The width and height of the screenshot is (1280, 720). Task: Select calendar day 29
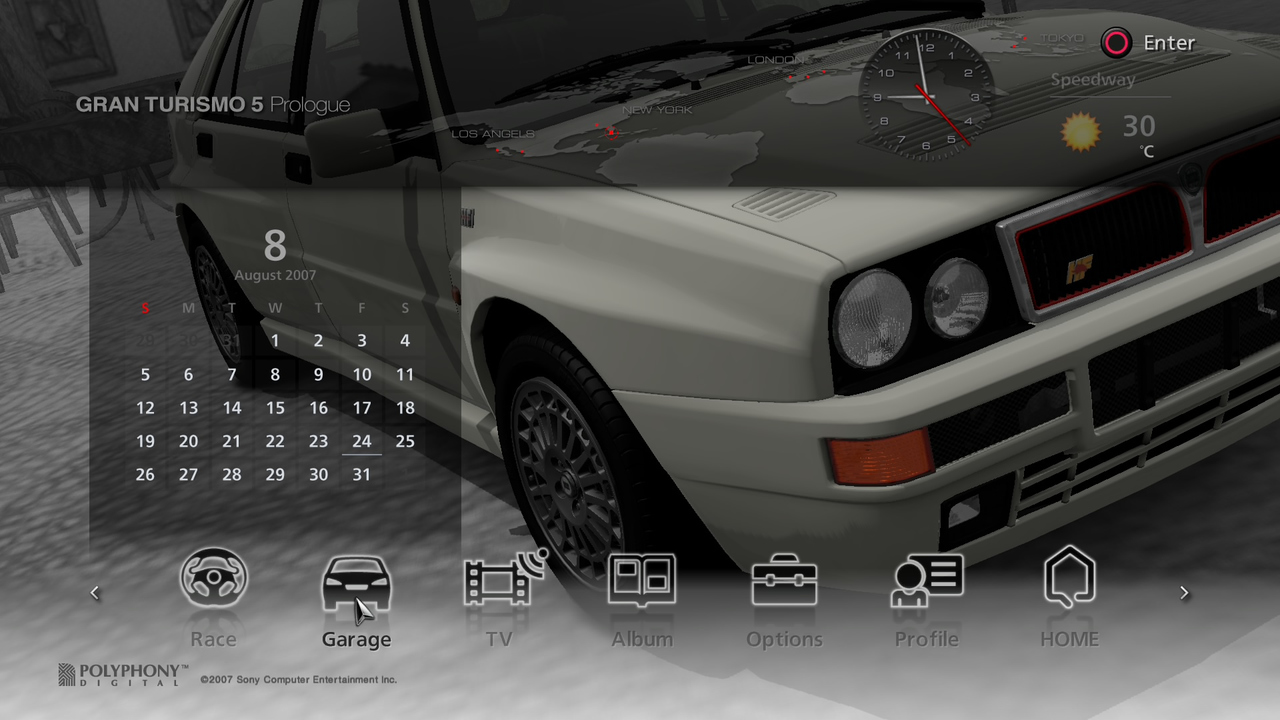point(275,475)
